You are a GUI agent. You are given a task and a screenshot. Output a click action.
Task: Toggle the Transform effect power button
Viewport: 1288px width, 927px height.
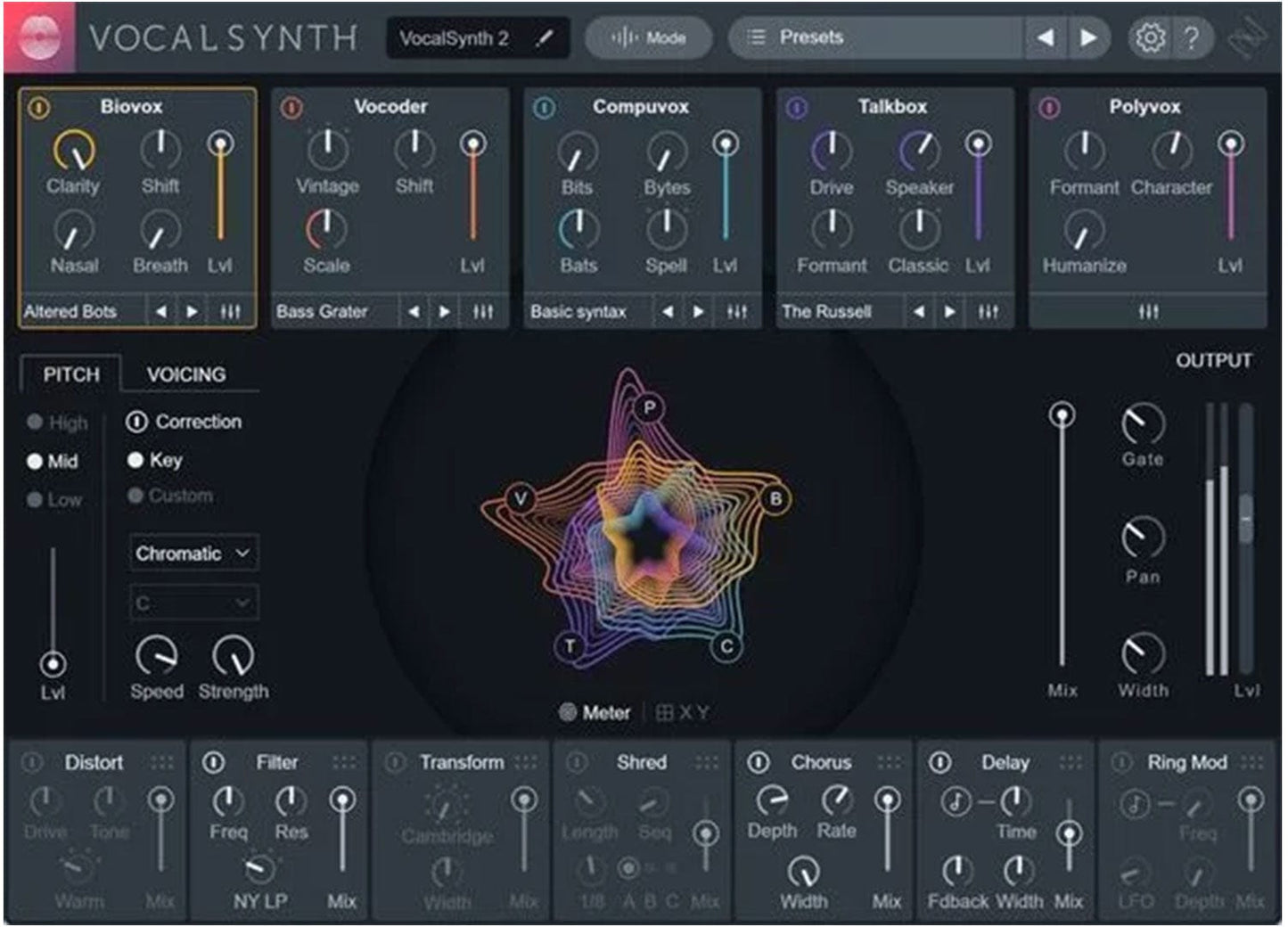[x=395, y=762]
